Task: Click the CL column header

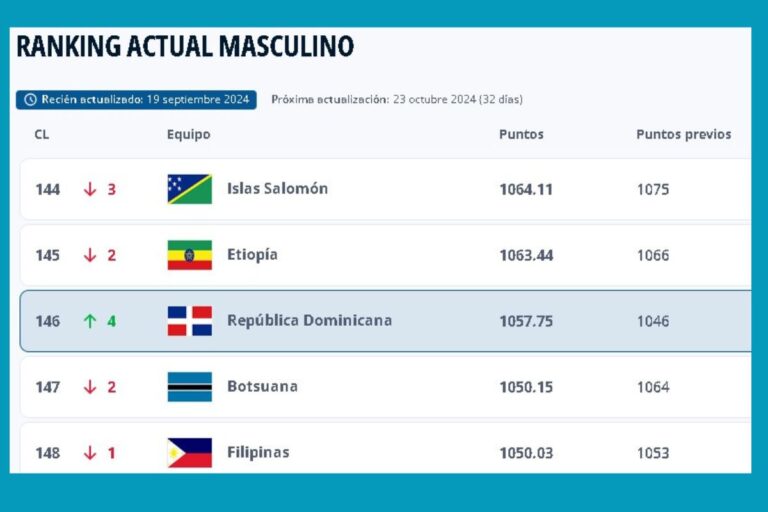Action: (41, 134)
